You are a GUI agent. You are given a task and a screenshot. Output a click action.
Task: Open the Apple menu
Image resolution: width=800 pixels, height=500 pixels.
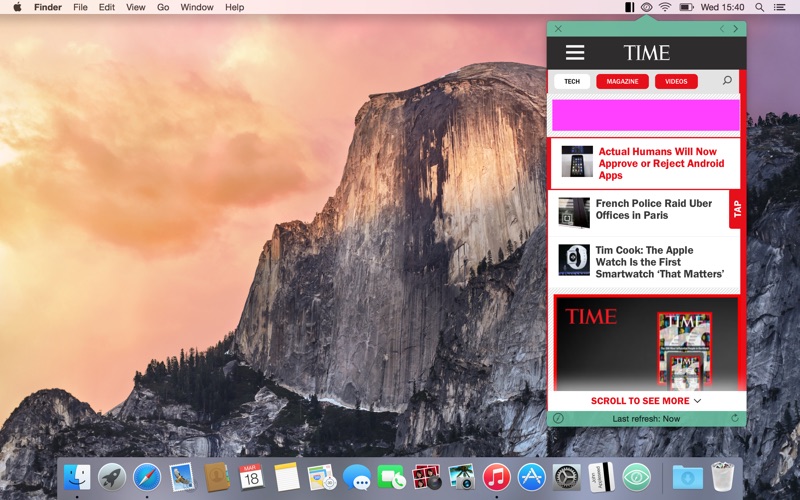pos(17,7)
